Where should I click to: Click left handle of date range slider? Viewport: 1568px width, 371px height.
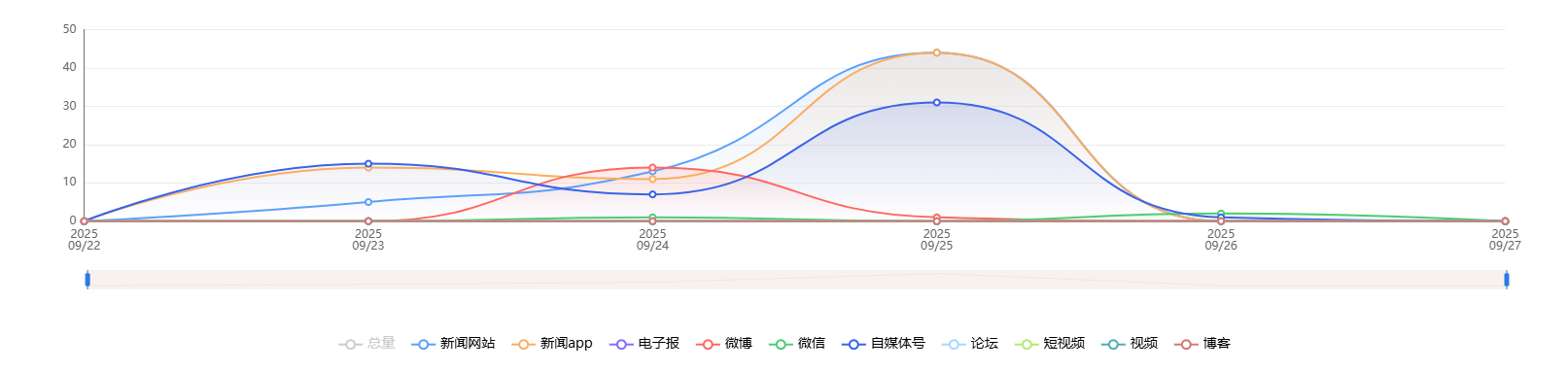coord(87,280)
